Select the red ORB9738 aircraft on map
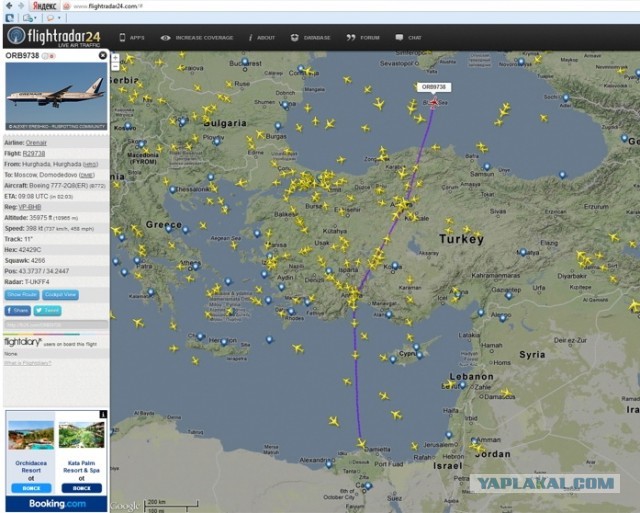This screenshot has height=513, width=640. click(x=434, y=102)
